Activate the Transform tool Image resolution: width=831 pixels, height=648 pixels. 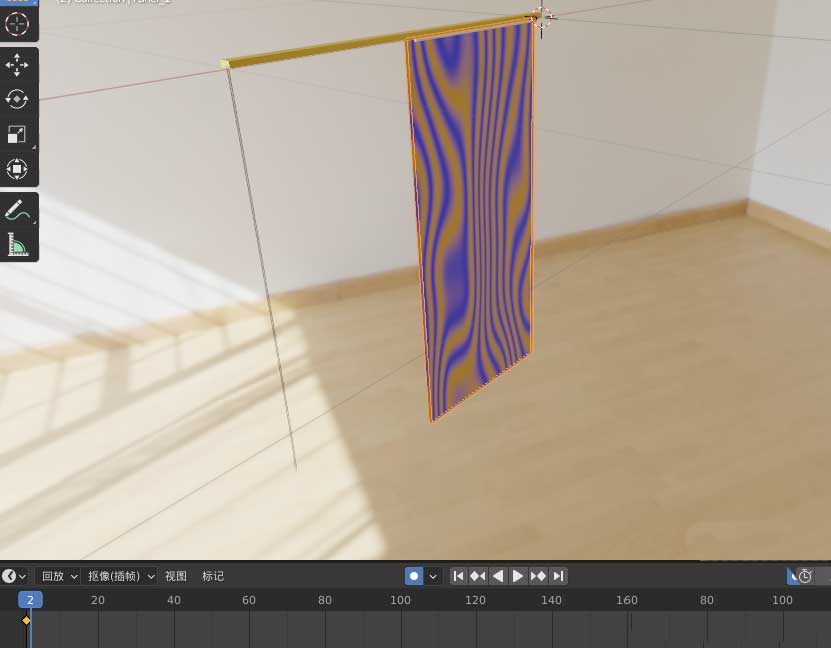(16, 168)
